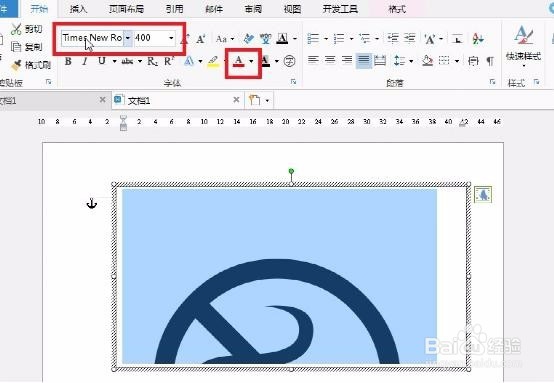Image resolution: width=554 pixels, height=383 pixels.
Task: Toggle distributed alignment
Action: coord(380,61)
